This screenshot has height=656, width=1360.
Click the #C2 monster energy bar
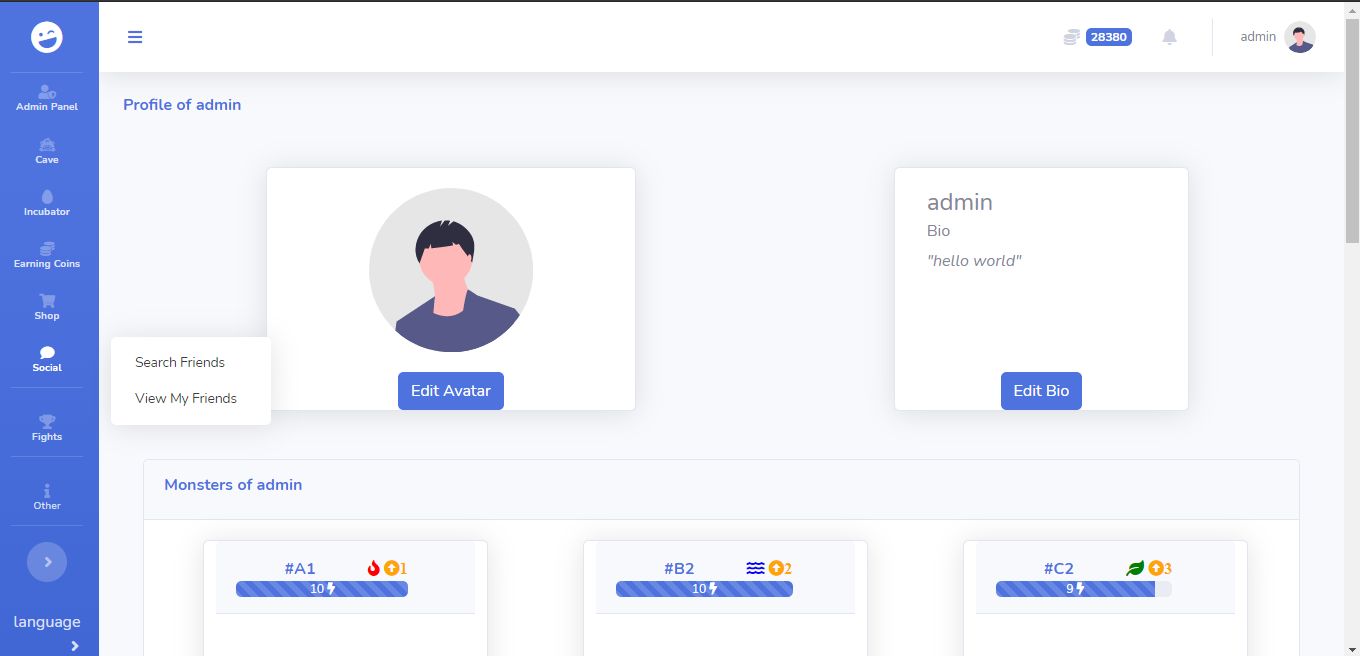1084,589
